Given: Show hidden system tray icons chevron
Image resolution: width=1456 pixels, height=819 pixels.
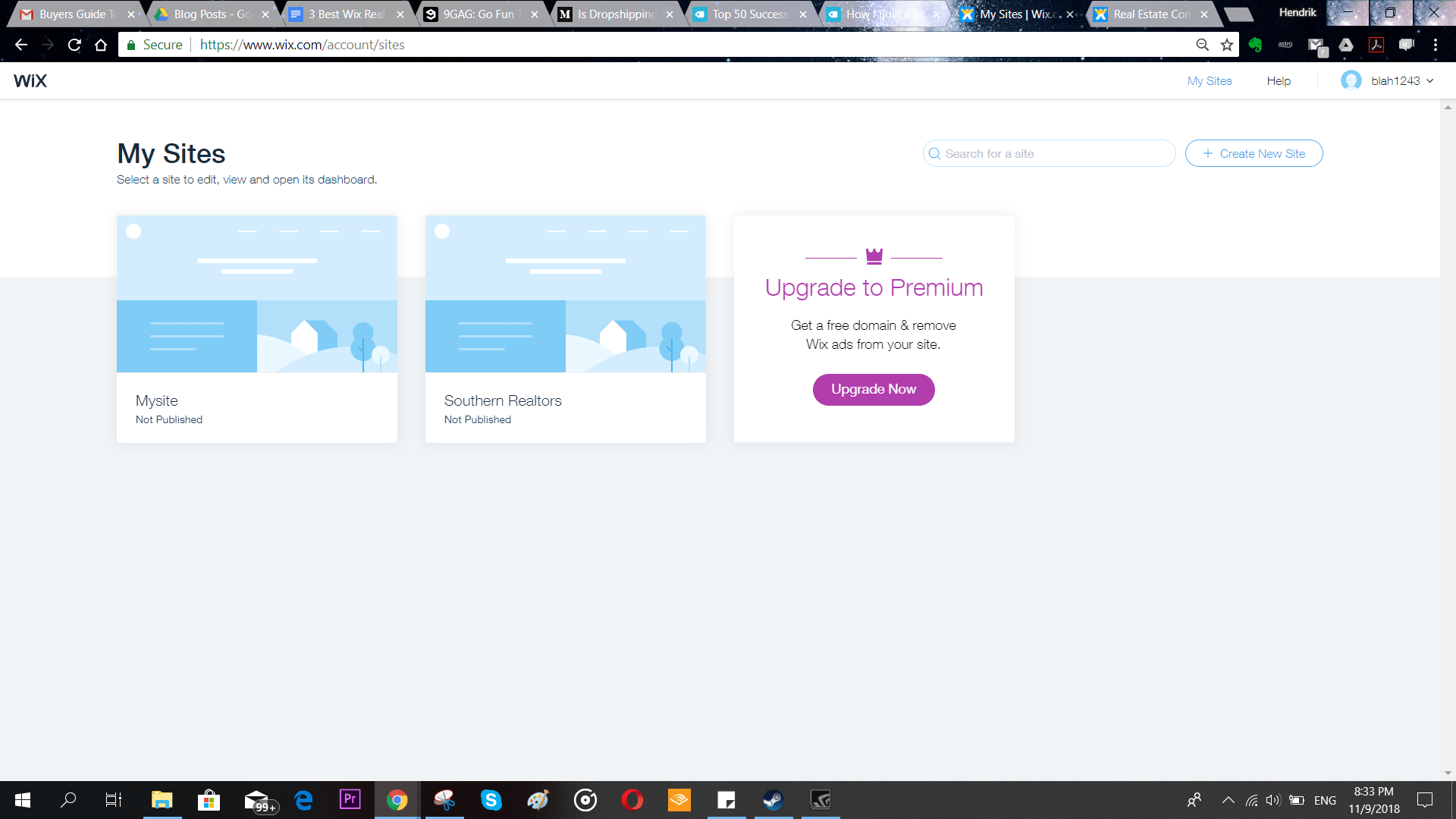Looking at the screenshot, I should click(1228, 801).
